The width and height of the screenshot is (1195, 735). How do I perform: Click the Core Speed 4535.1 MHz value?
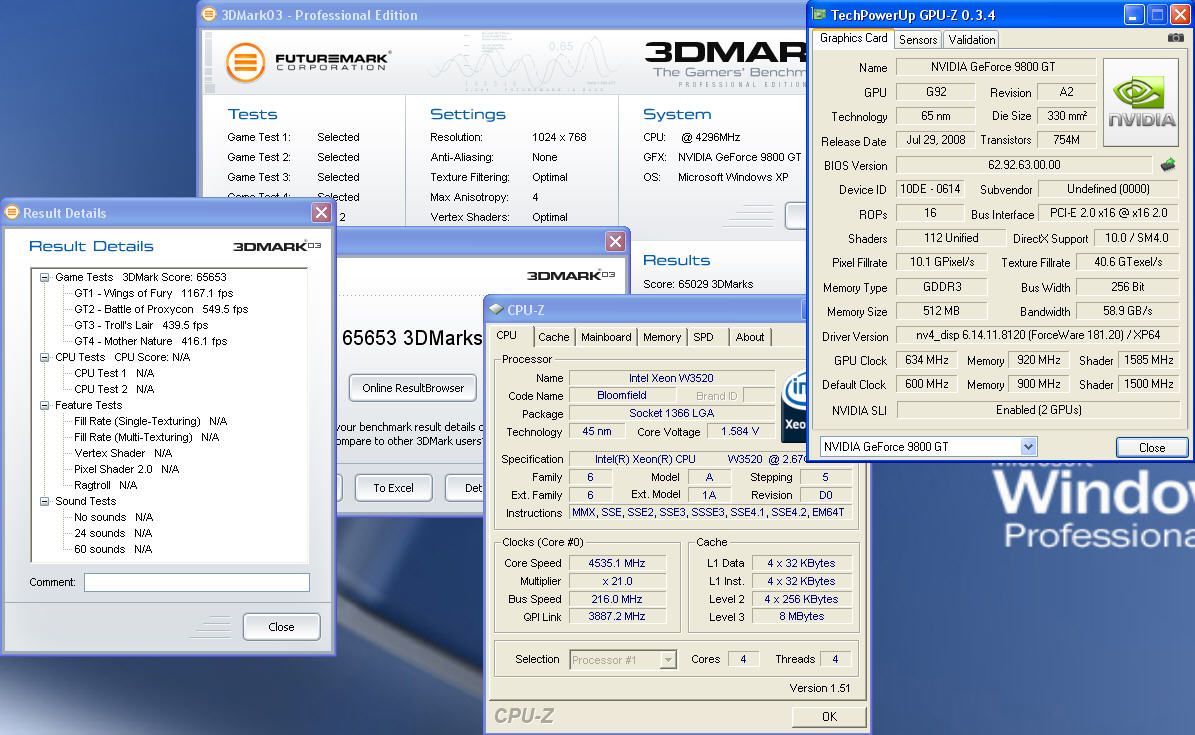[x=617, y=563]
